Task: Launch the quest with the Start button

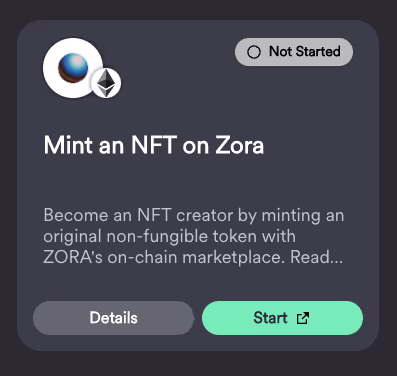Action: point(282,318)
